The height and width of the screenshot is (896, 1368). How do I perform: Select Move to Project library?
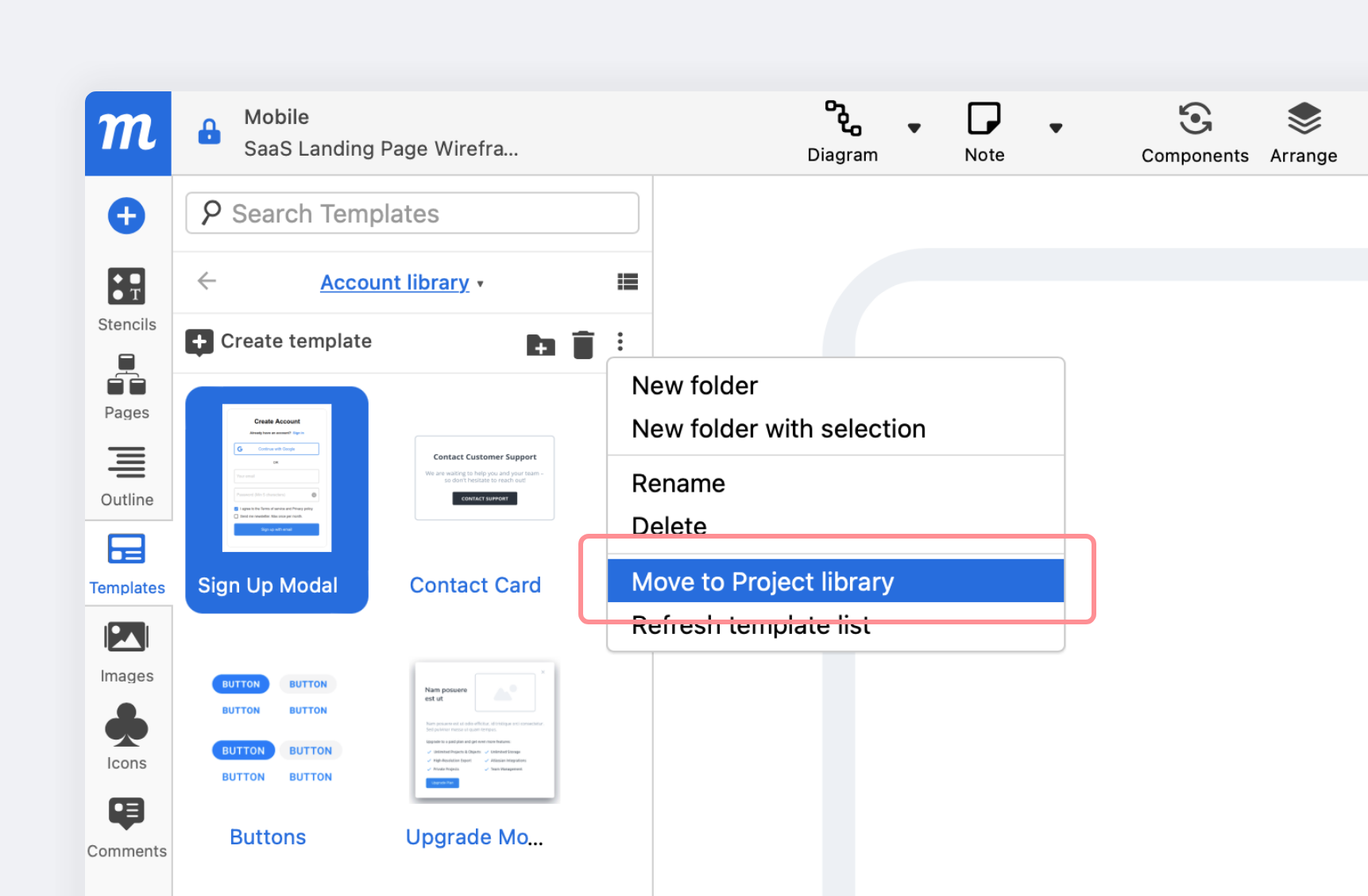834,581
